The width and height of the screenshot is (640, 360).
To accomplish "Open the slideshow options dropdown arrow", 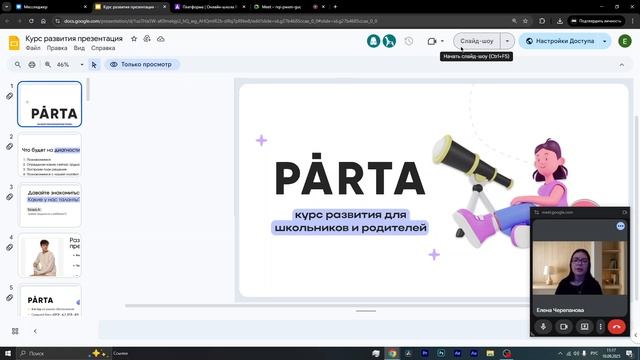I will [507, 41].
